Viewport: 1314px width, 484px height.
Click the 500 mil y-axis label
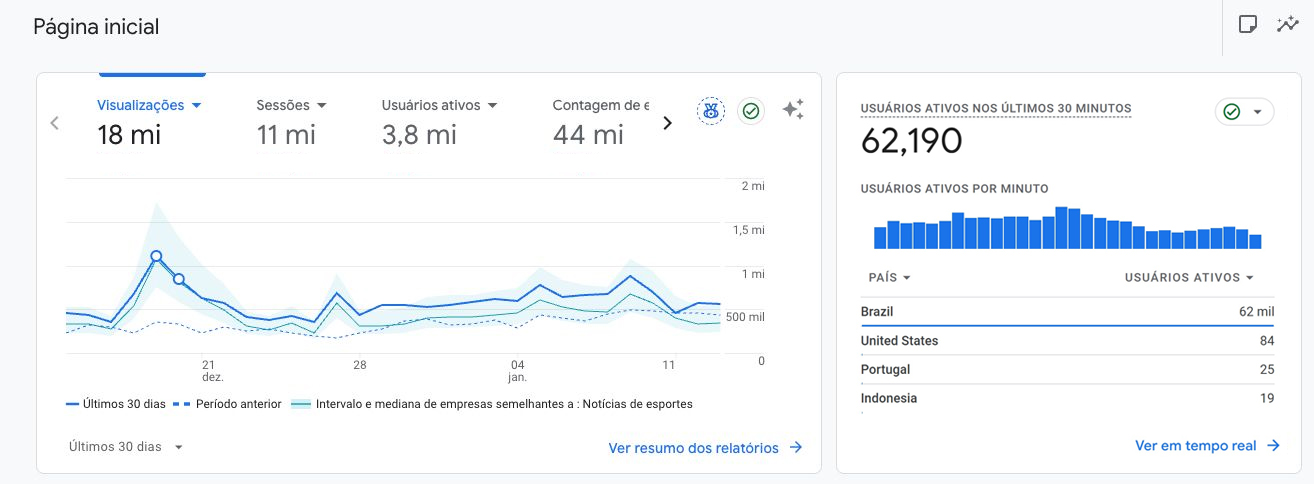tap(746, 317)
